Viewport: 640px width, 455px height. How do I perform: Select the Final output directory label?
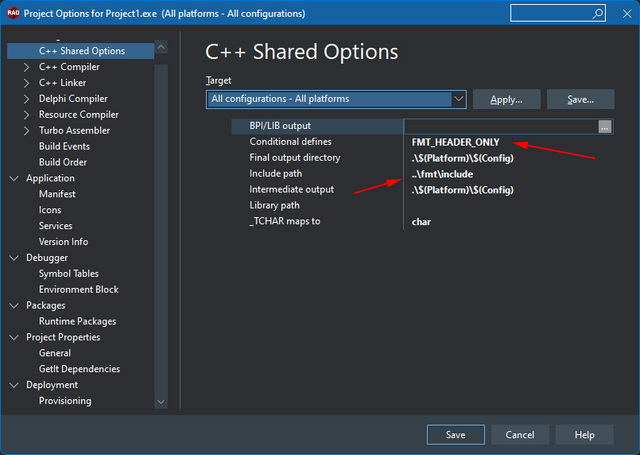[x=294, y=158]
